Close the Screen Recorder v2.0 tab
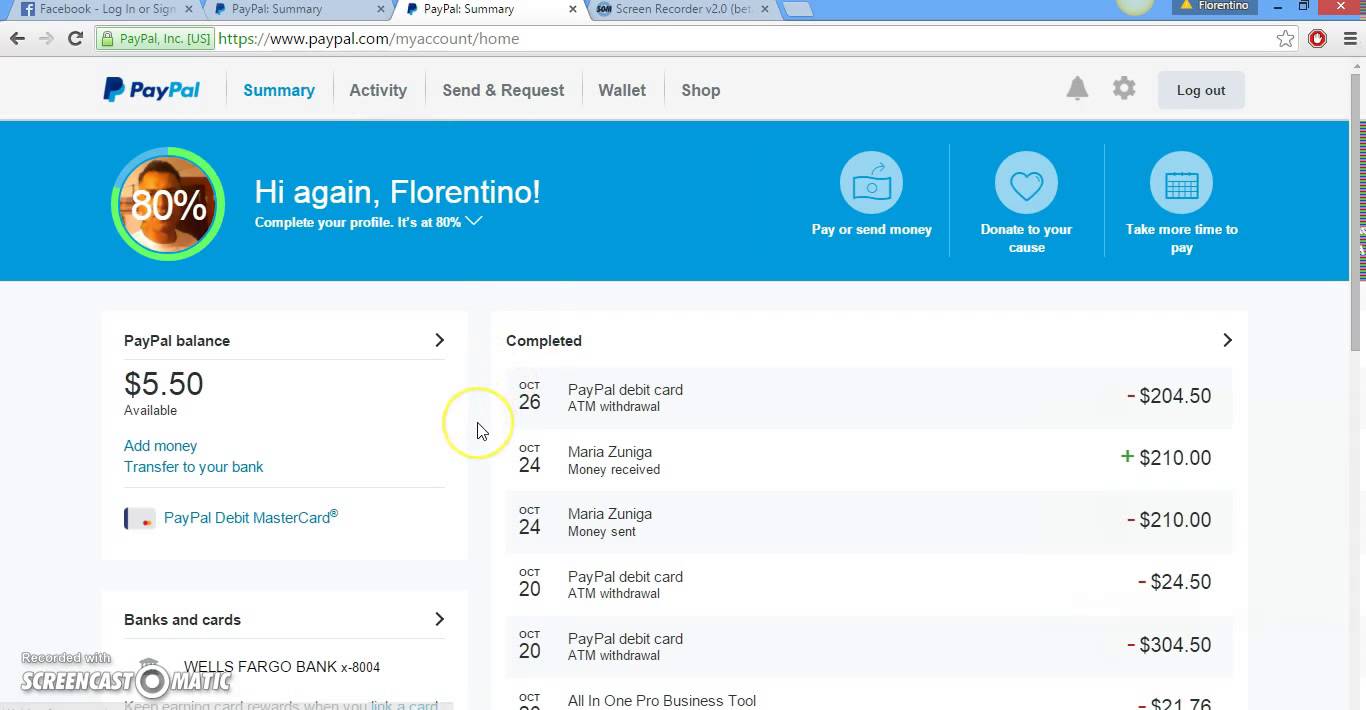The image size is (1366, 710). point(765,9)
